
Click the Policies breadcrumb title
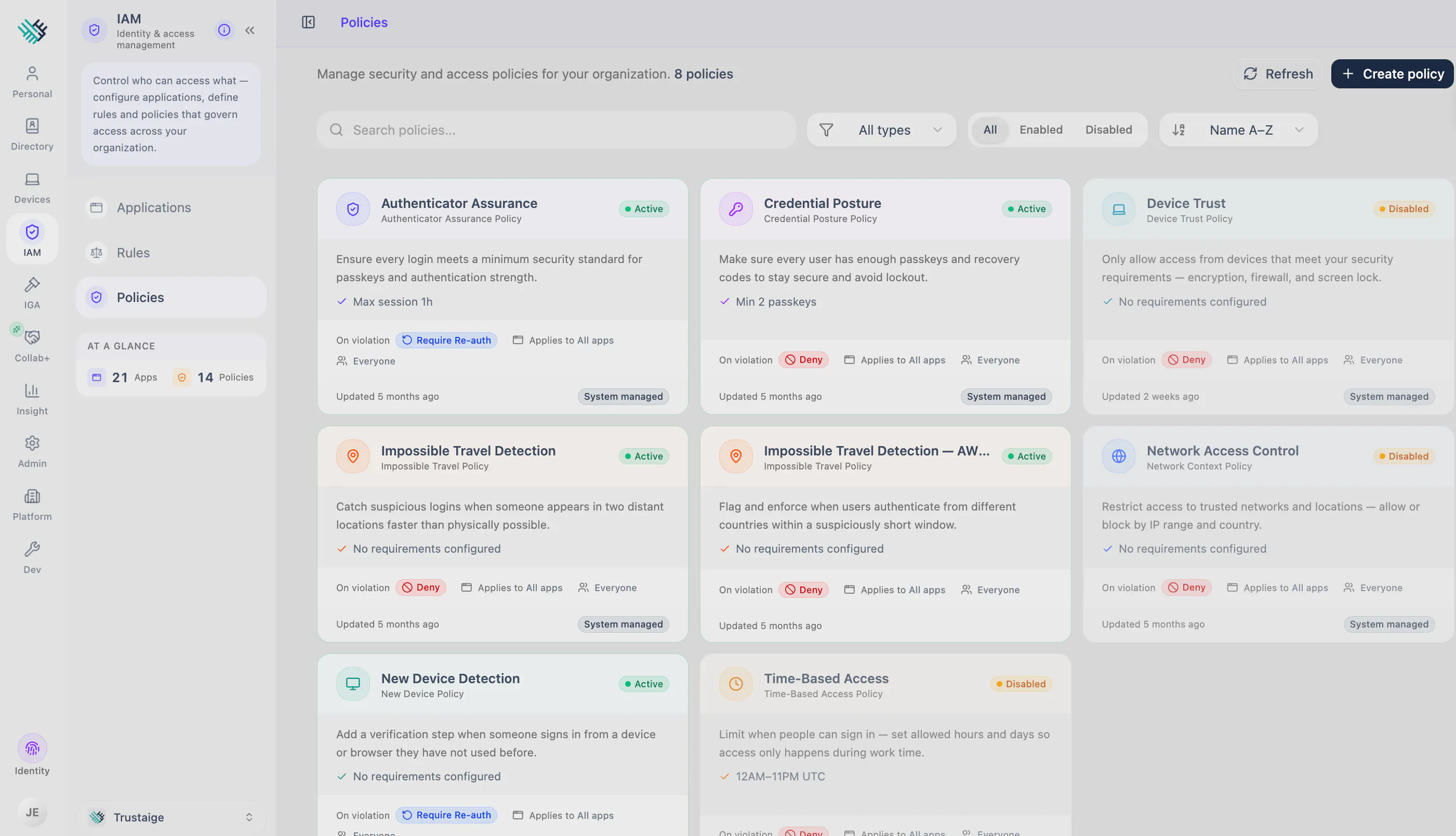364,22
